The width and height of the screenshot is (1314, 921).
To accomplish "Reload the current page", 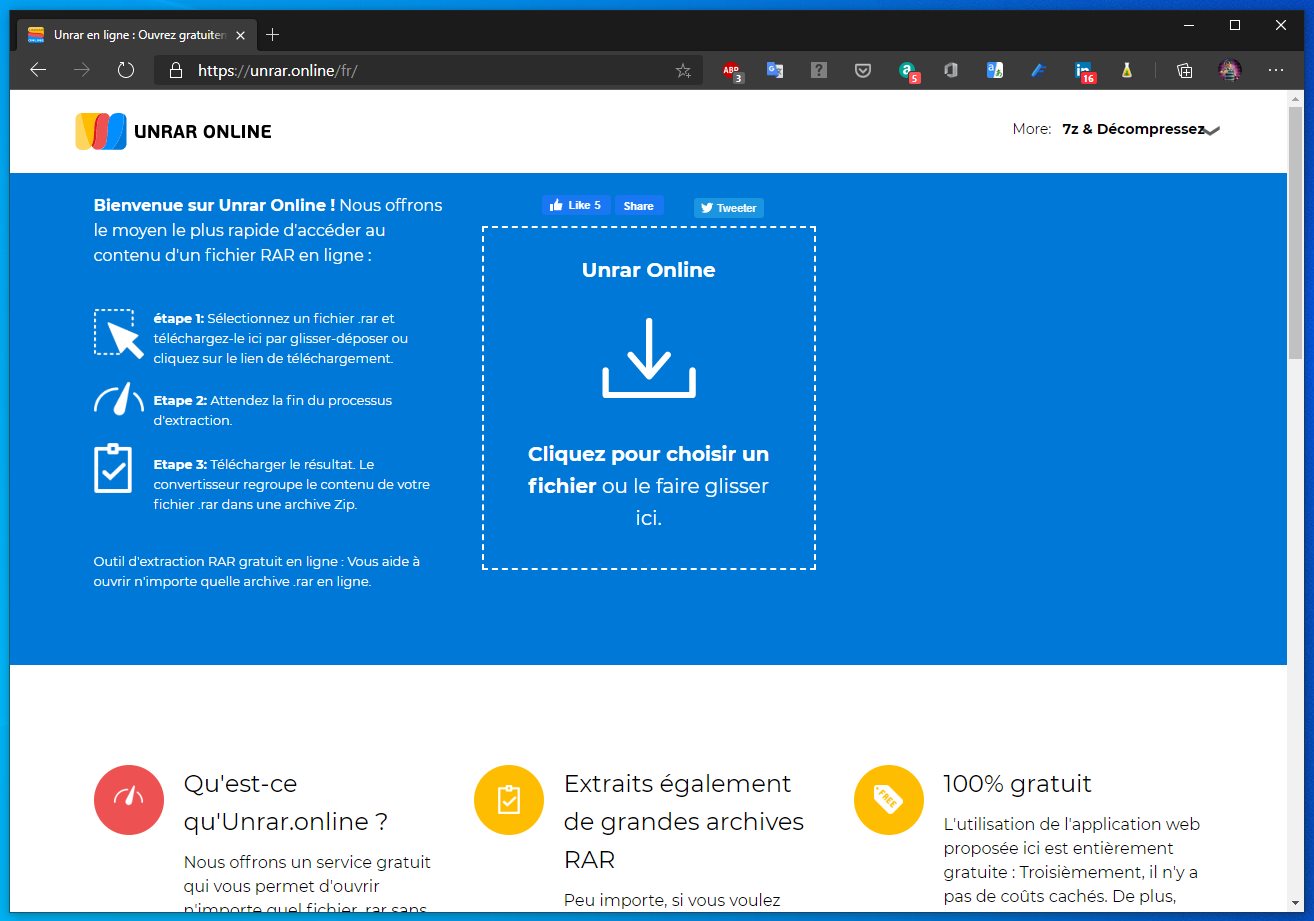I will tap(126, 70).
